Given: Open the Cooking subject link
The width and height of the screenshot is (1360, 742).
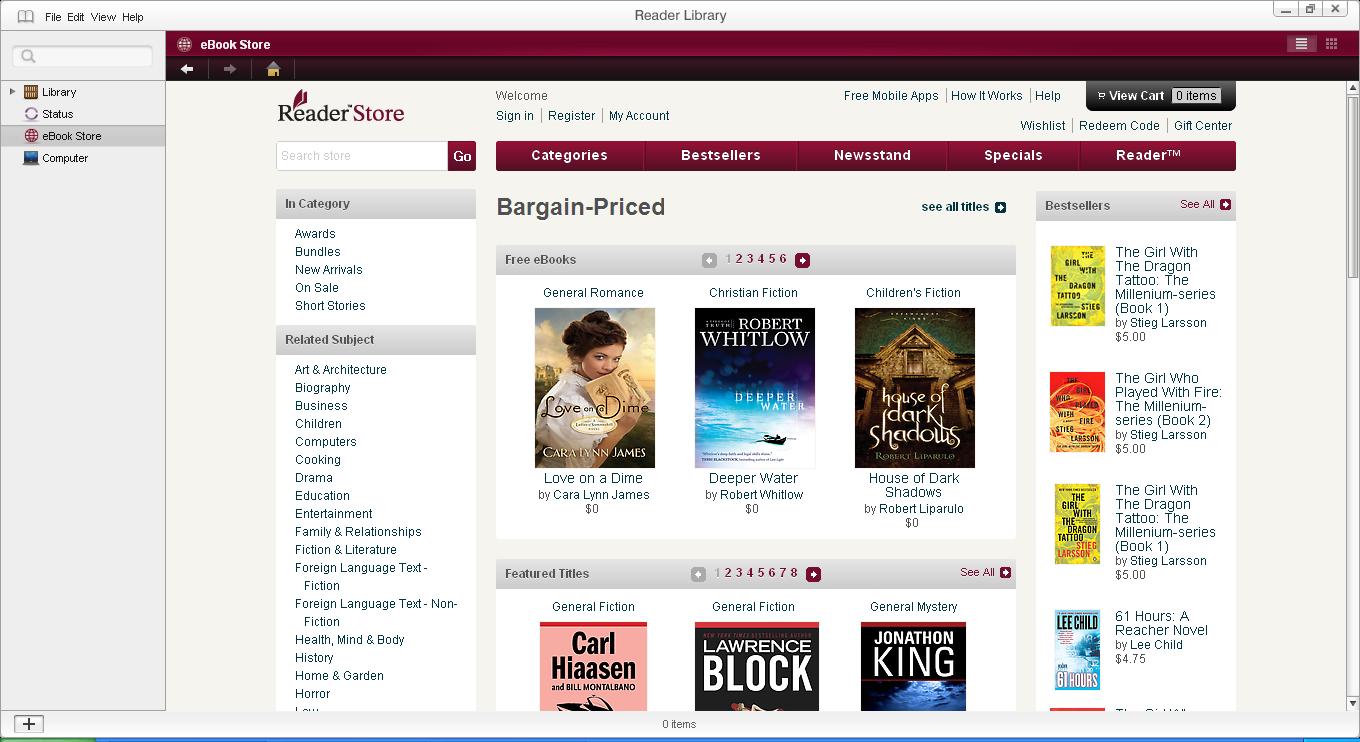Looking at the screenshot, I should (318, 460).
